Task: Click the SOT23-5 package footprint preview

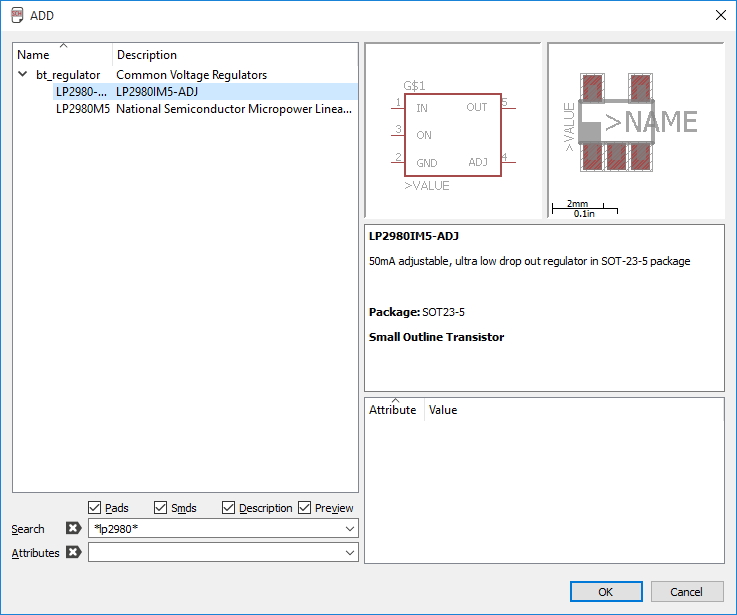Action: tap(636, 131)
